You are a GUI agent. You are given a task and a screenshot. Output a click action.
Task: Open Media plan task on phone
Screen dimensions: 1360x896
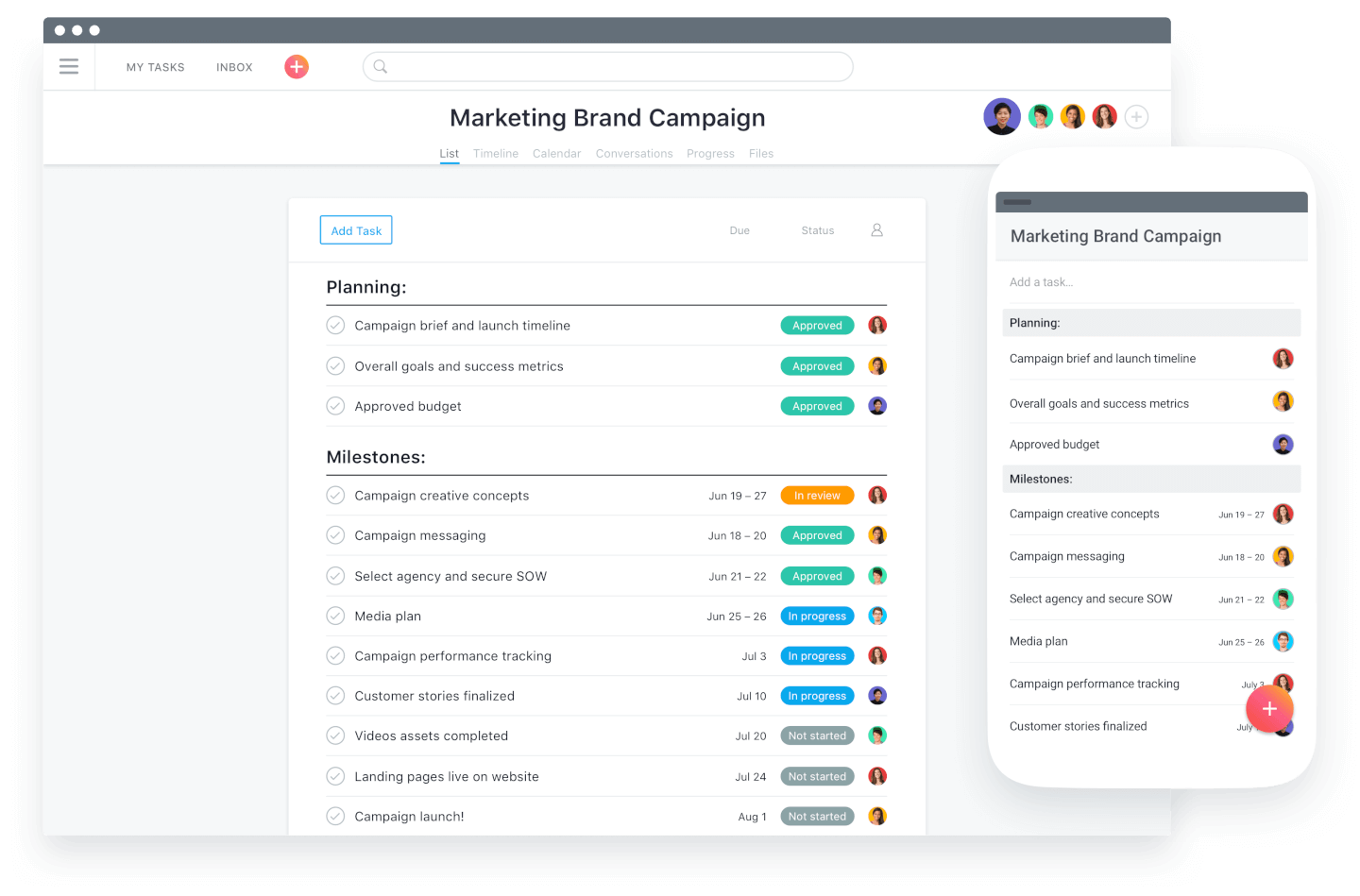click(1039, 641)
